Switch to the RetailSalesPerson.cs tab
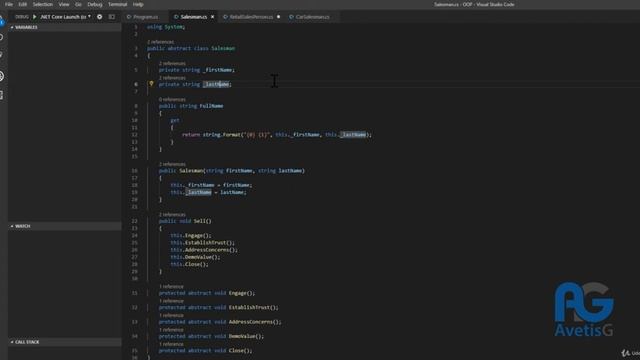This screenshot has height=360, width=640. pyautogui.click(x=251, y=17)
